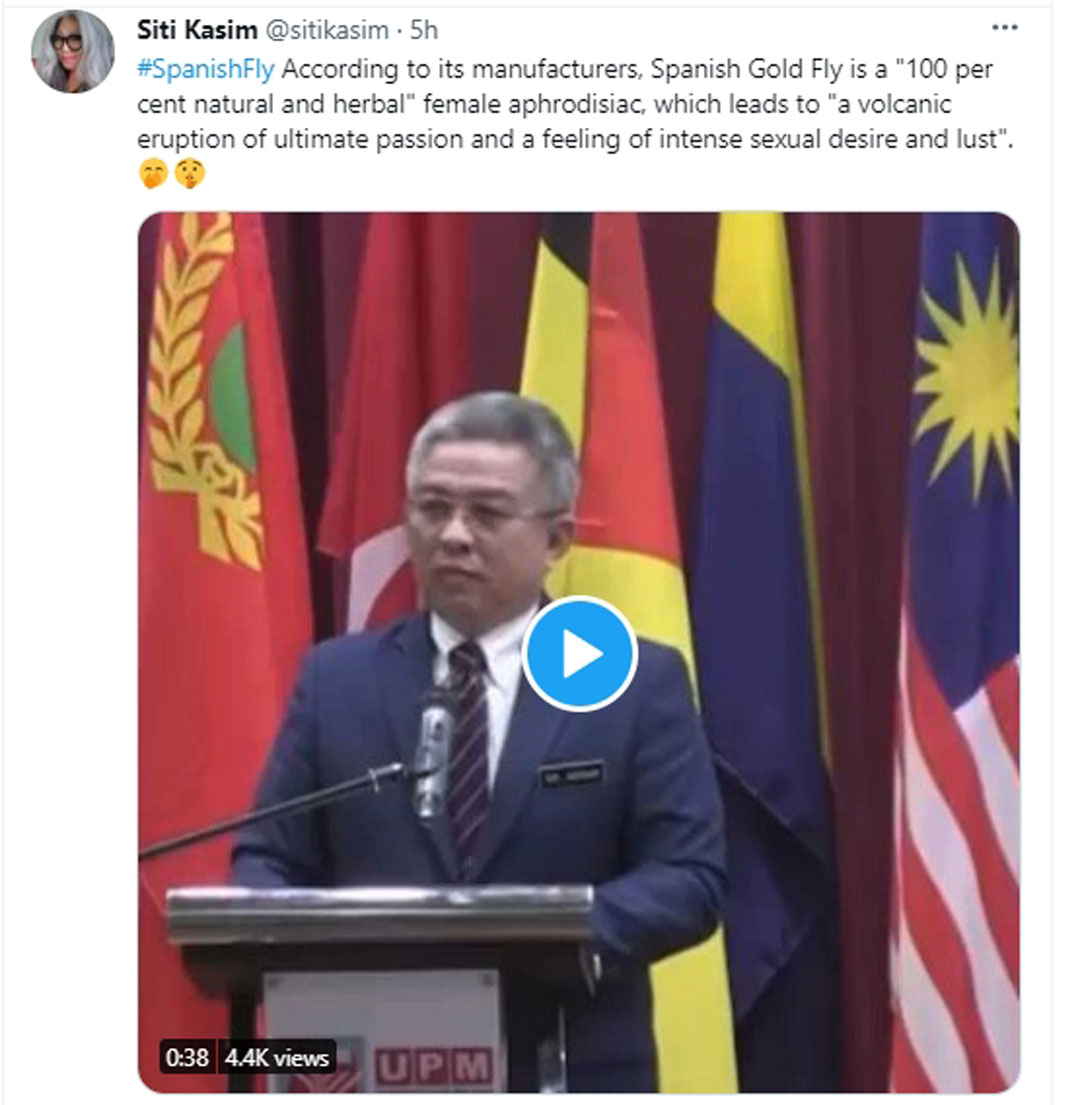This screenshot has height=1105, width=1080.
Task: Open the tweet via the 5h timestamp
Action: click(424, 30)
